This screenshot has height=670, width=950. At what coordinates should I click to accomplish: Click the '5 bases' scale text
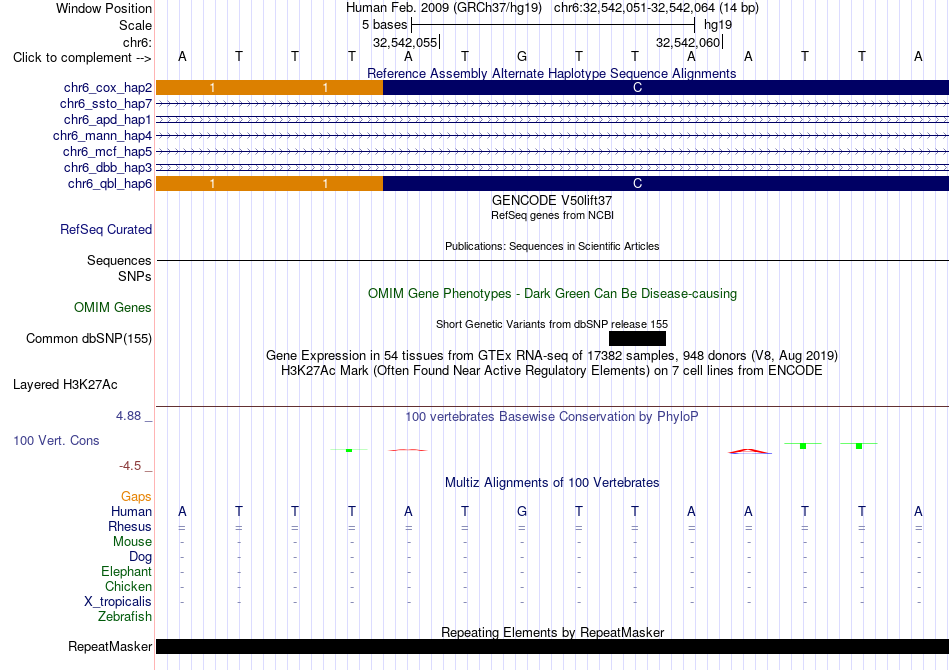pos(384,25)
